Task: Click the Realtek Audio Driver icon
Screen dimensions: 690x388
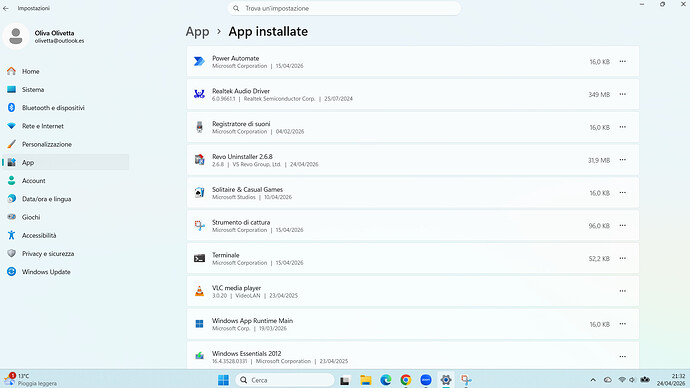Action: pos(199,94)
